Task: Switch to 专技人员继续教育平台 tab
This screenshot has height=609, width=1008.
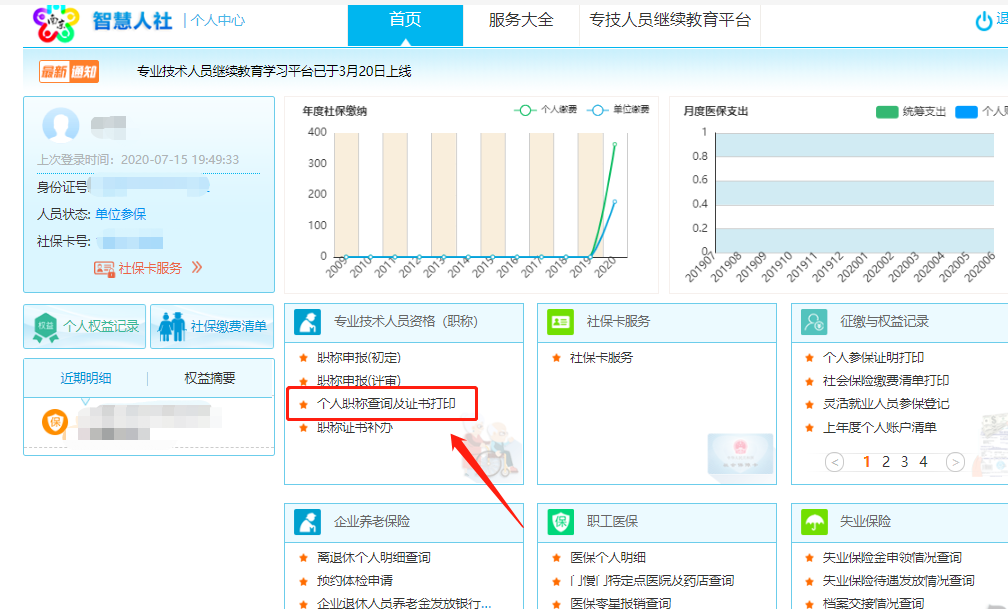Action: point(670,21)
